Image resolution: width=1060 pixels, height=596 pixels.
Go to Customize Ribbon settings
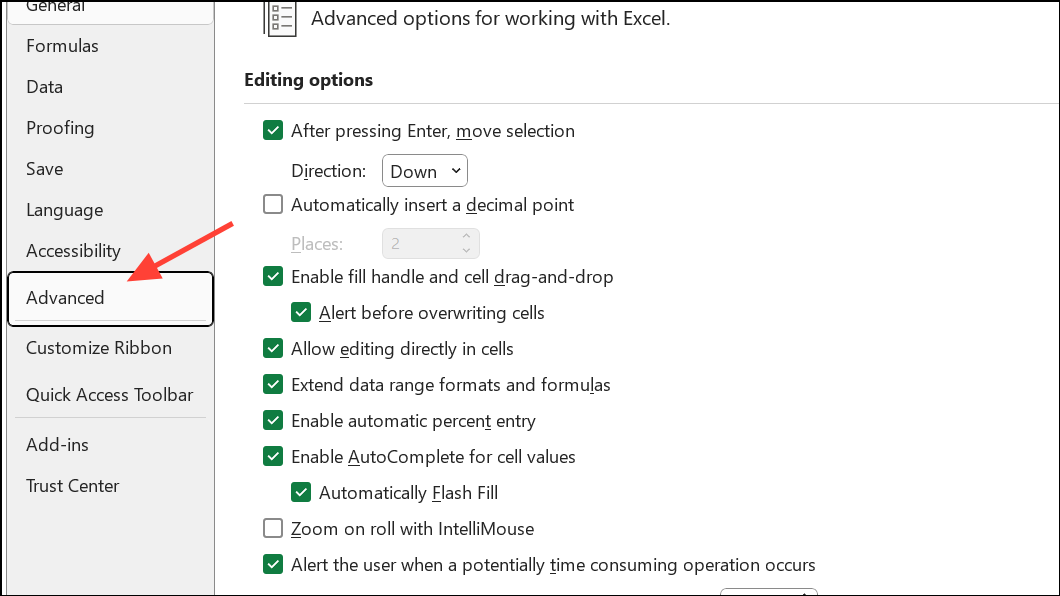99,348
